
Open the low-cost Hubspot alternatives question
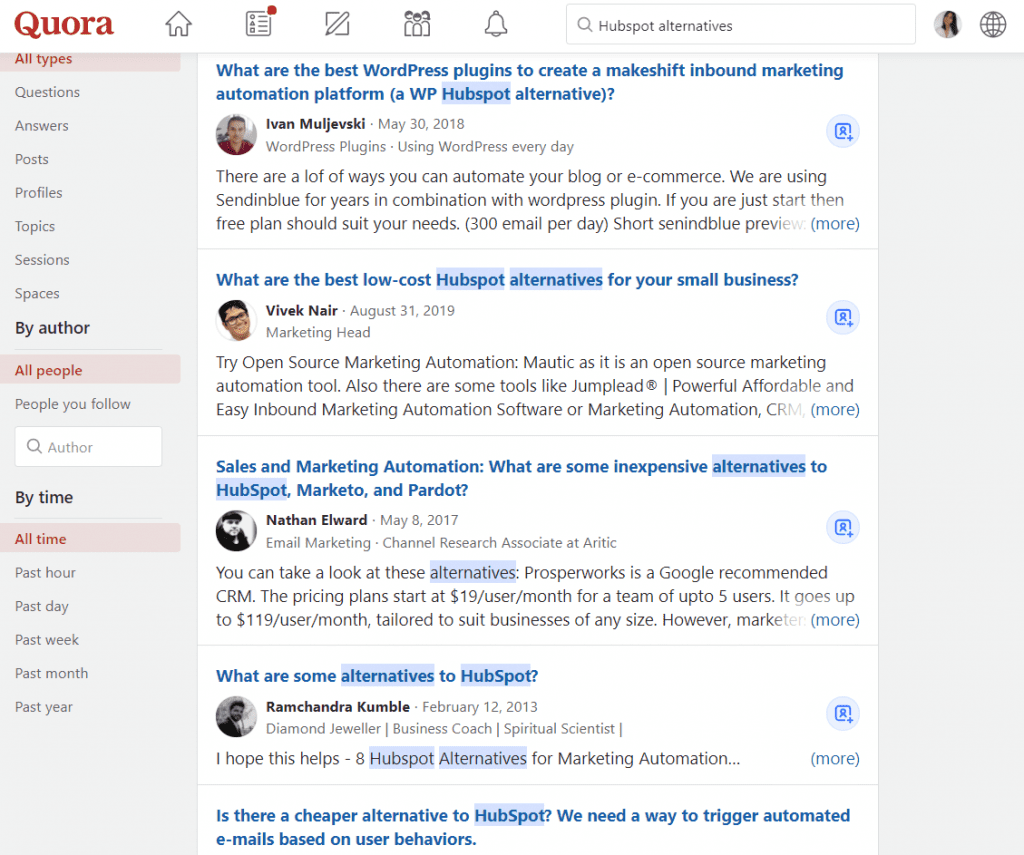coord(507,280)
